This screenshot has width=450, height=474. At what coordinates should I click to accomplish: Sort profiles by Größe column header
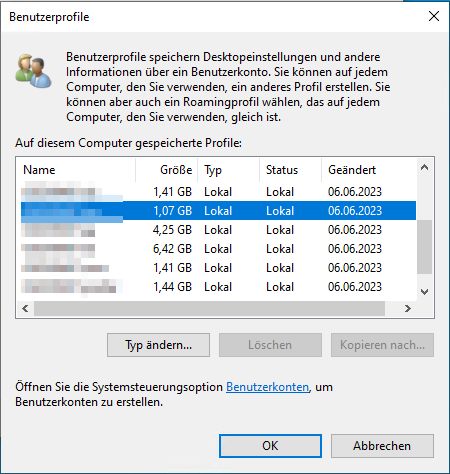click(x=166, y=170)
